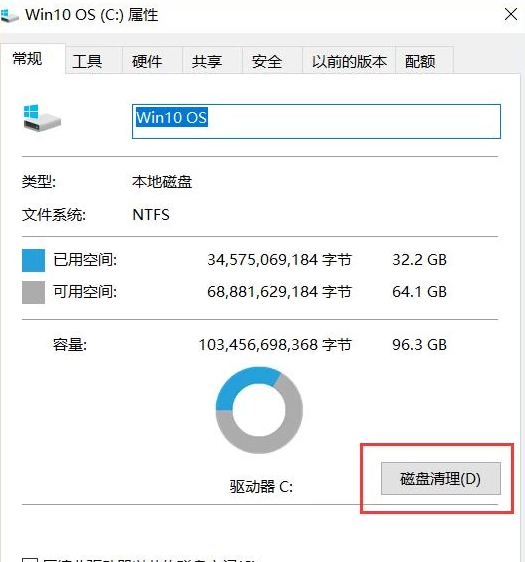Click the 103,456,698,368 字节 capacity value
The height and width of the screenshot is (562, 525).
(275, 345)
